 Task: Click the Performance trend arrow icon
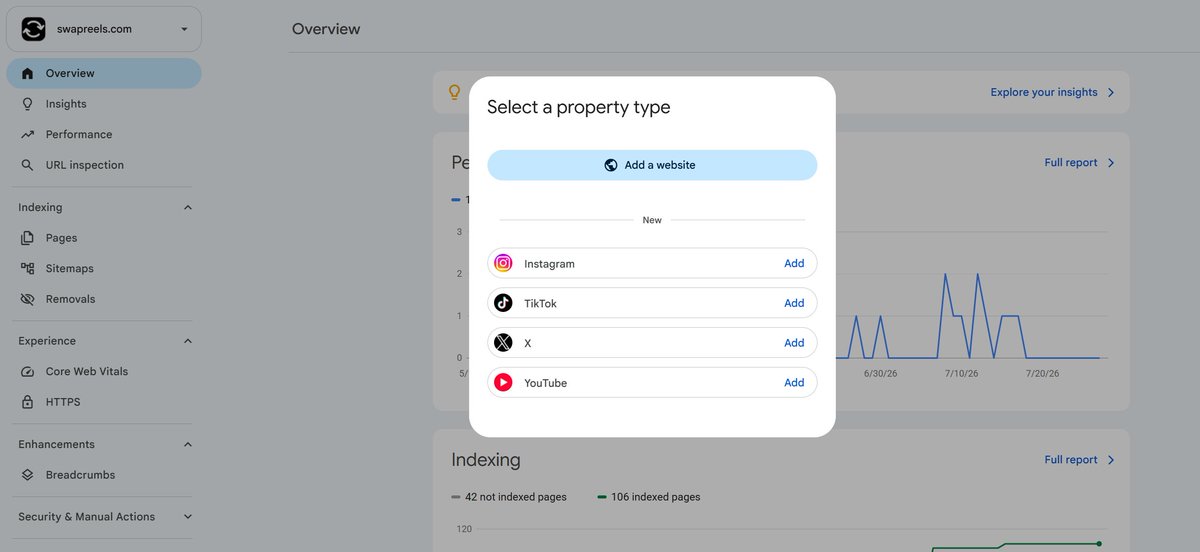point(27,134)
